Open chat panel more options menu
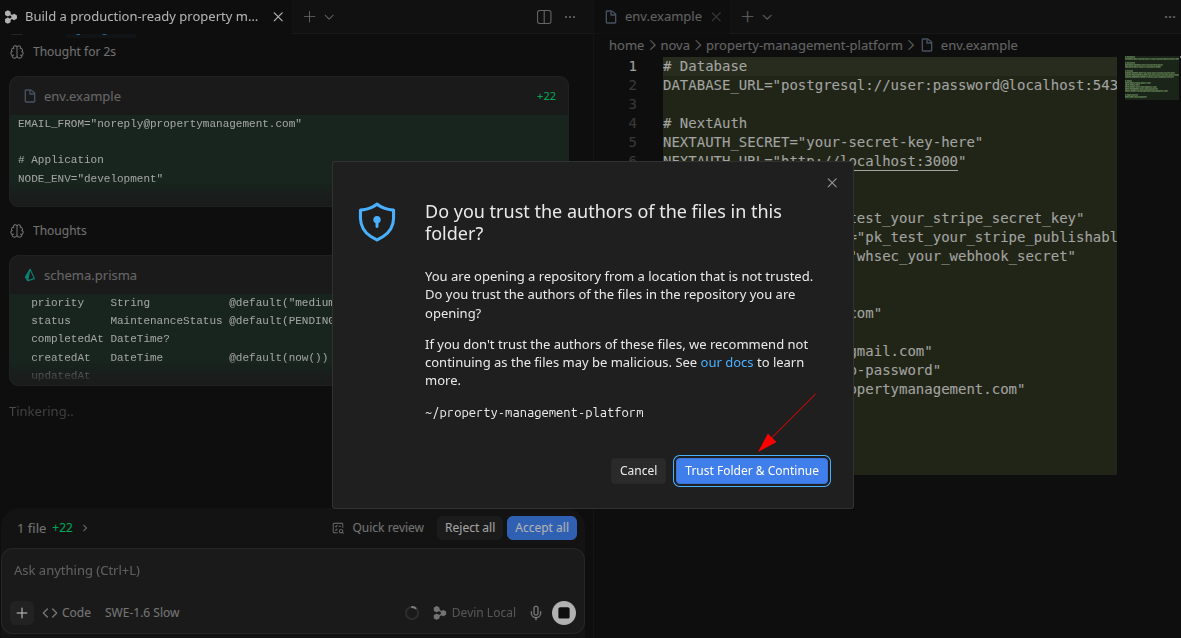Screen dimensions: 1181x638 [570, 17]
